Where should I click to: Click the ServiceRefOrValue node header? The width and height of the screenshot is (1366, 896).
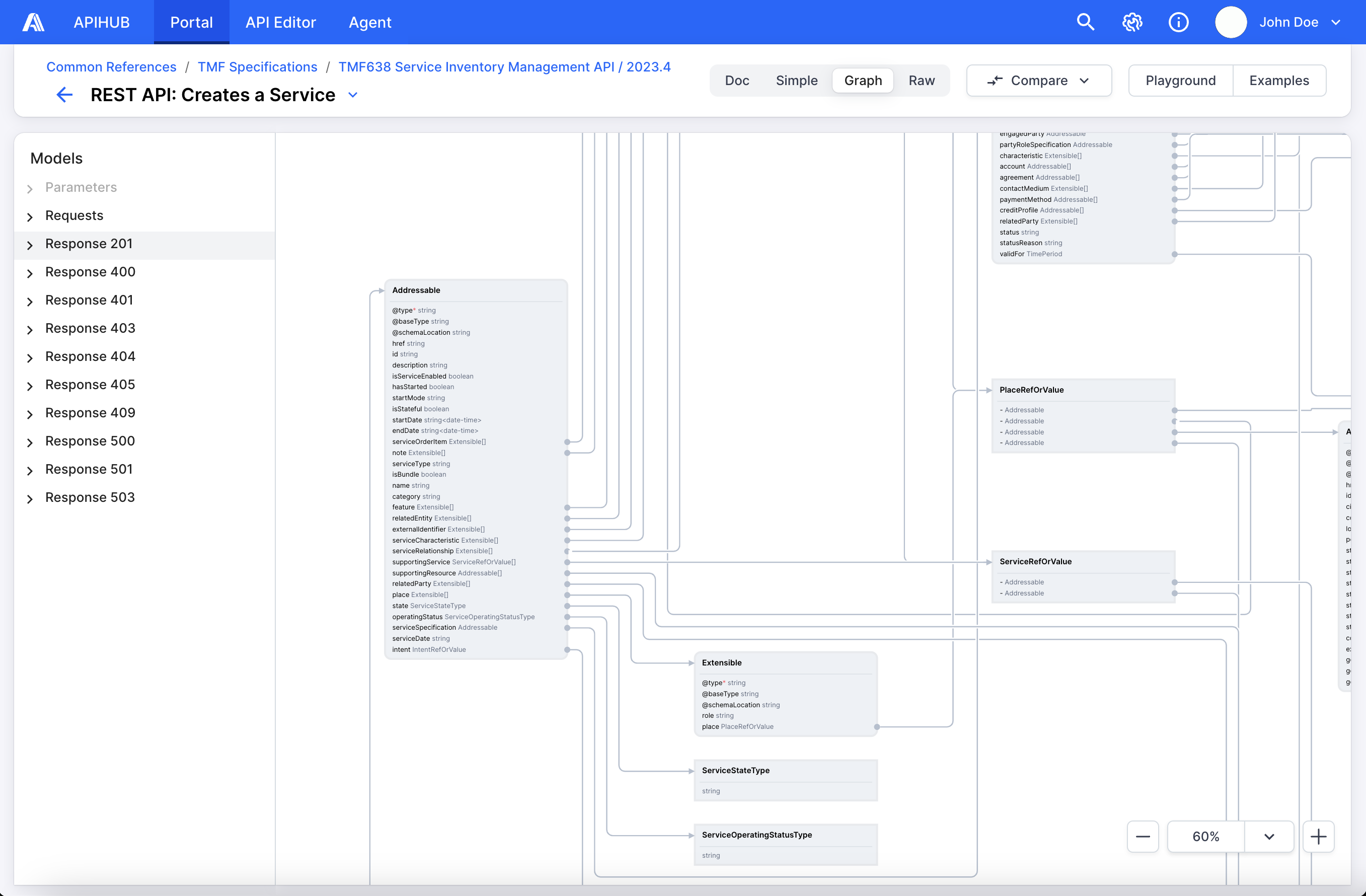tap(1083, 562)
